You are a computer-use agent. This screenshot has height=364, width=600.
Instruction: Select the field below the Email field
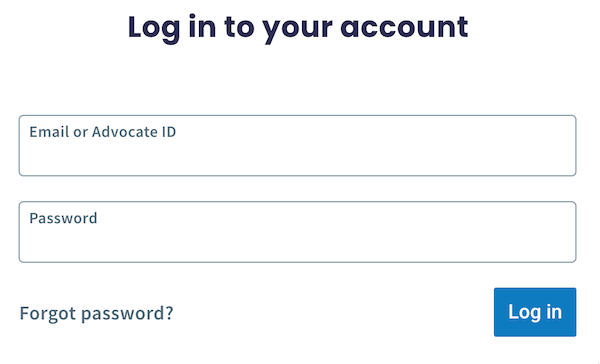[297, 232]
